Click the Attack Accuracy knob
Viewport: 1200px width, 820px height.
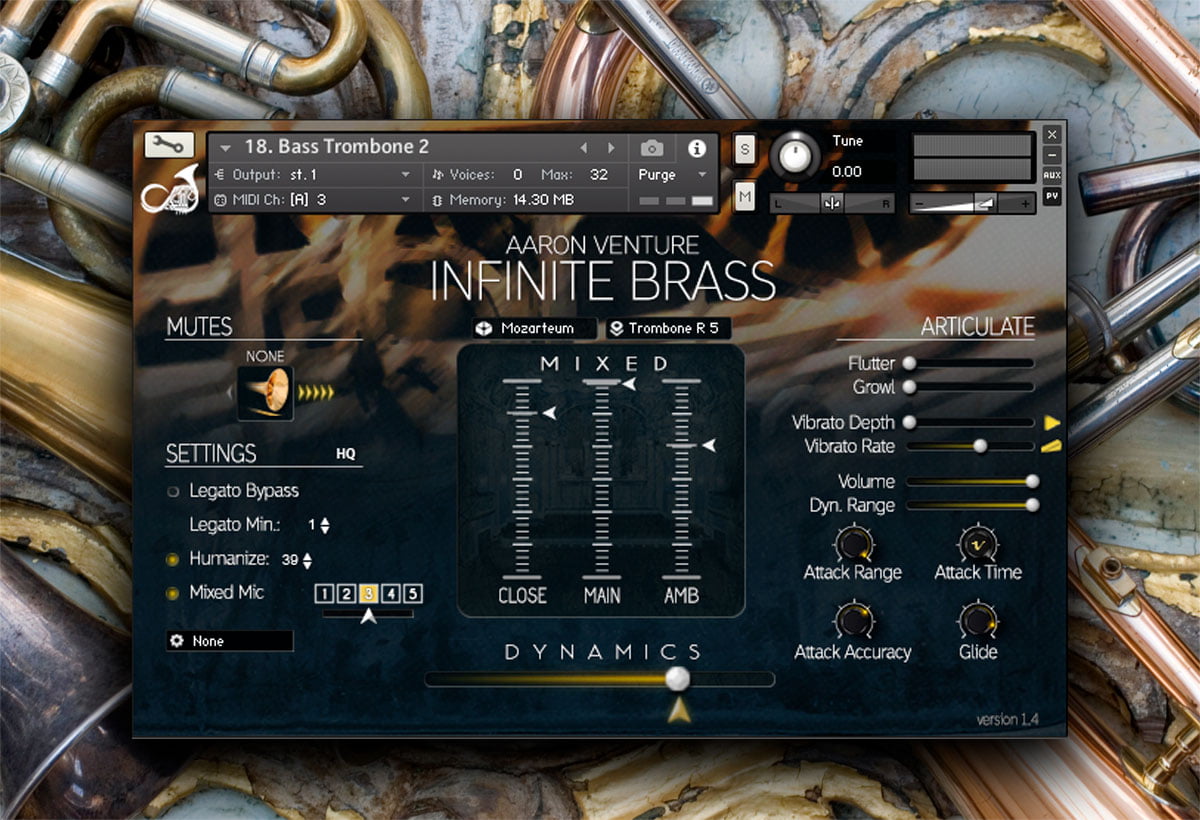coord(853,621)
